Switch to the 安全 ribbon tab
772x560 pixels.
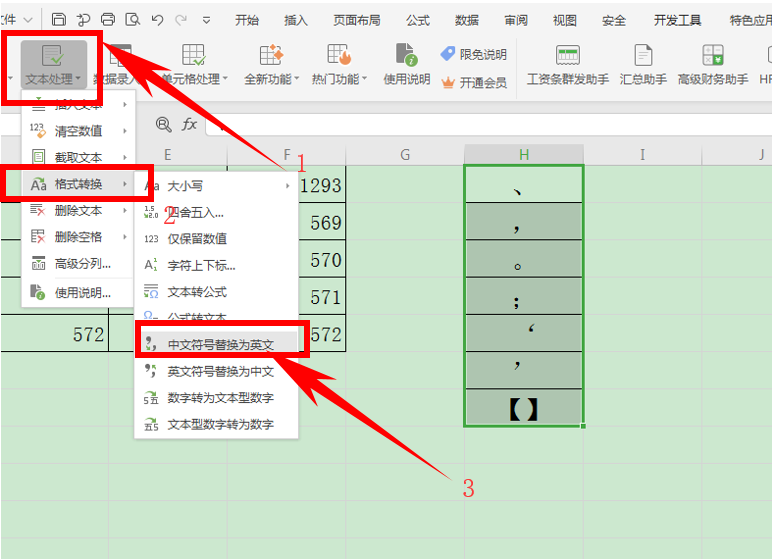pyautogui.click(x=614, y=20)
